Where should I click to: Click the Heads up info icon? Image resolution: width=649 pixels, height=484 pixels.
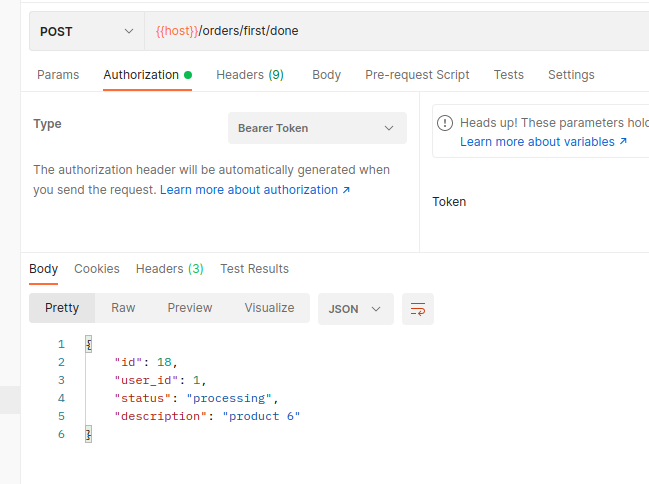pos(445,123)
